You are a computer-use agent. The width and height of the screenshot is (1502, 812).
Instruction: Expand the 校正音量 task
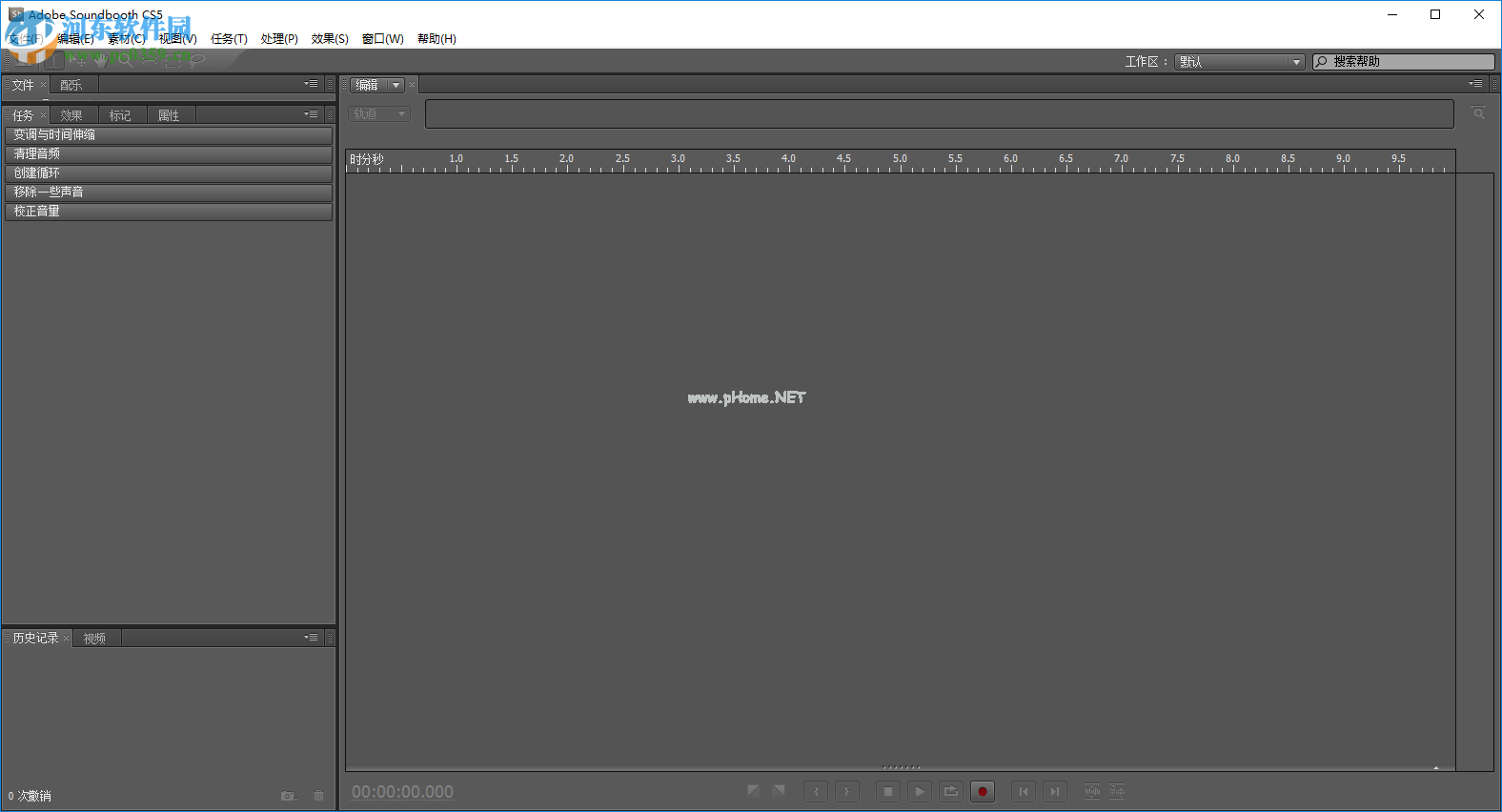[x=169, y=212]
